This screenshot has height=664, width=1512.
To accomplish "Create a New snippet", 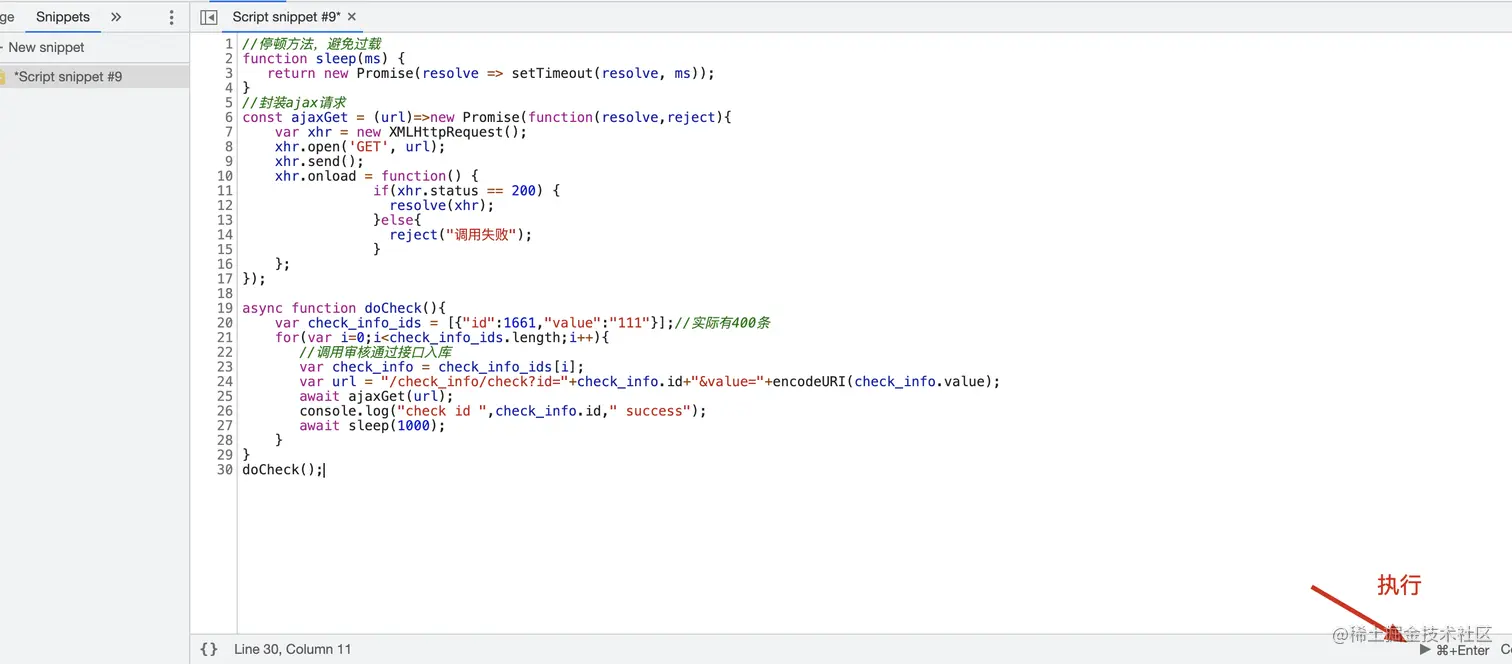I will coord(46,47).
